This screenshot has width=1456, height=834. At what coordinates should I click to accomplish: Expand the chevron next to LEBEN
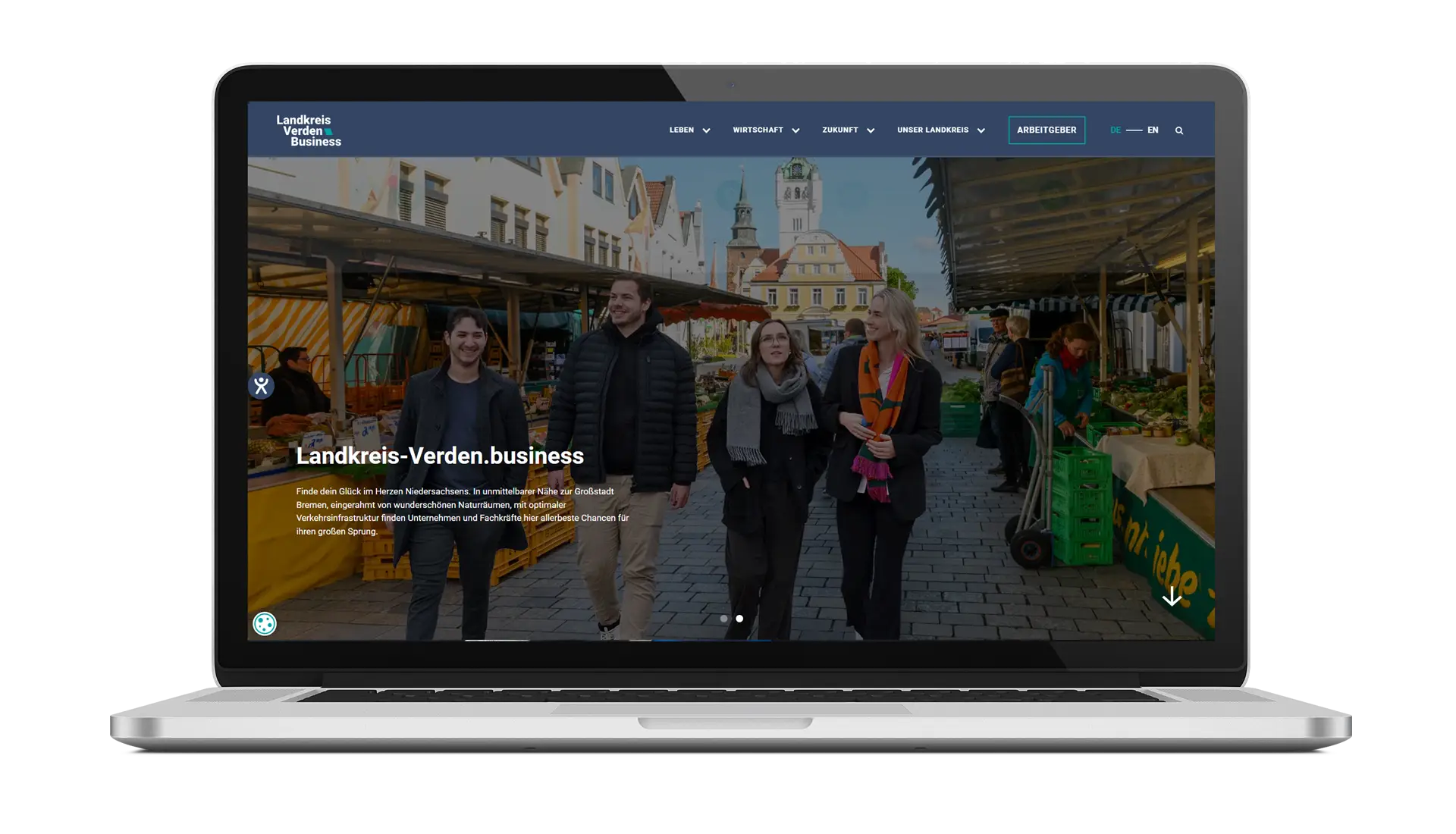706,130
